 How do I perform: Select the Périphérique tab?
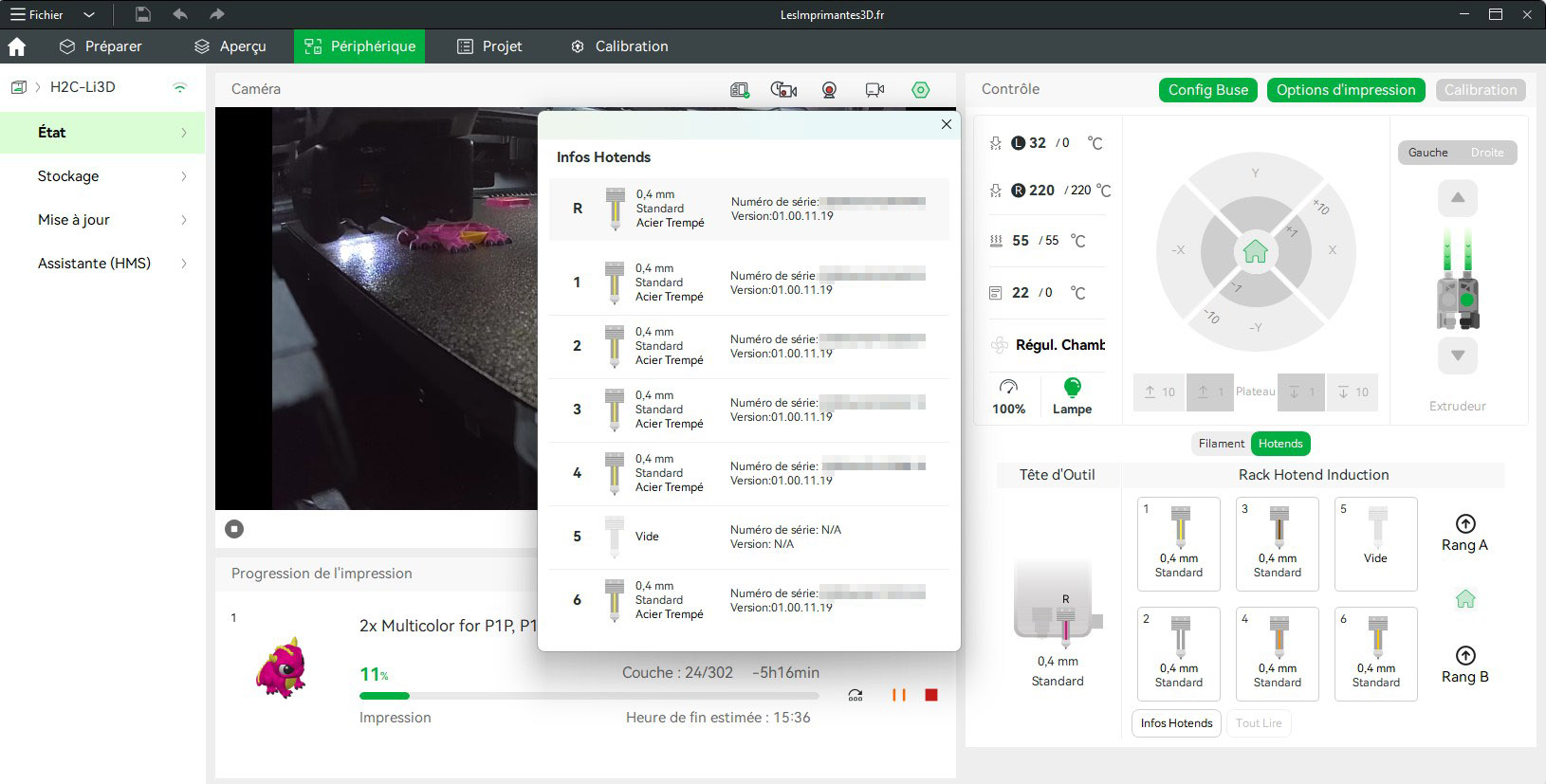tap(359, 46)
